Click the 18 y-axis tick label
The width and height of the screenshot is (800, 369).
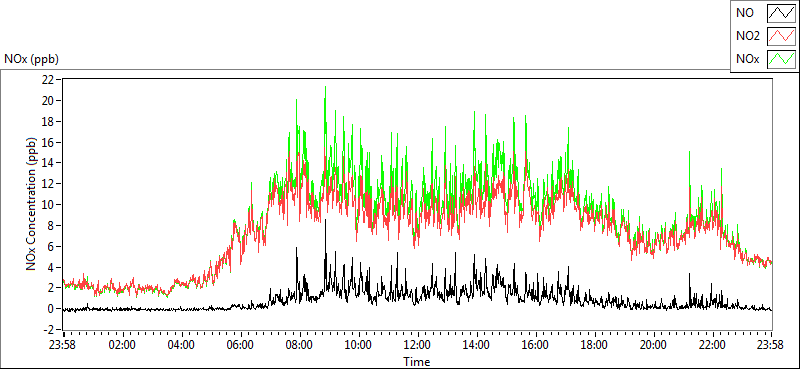click(48, 121)
